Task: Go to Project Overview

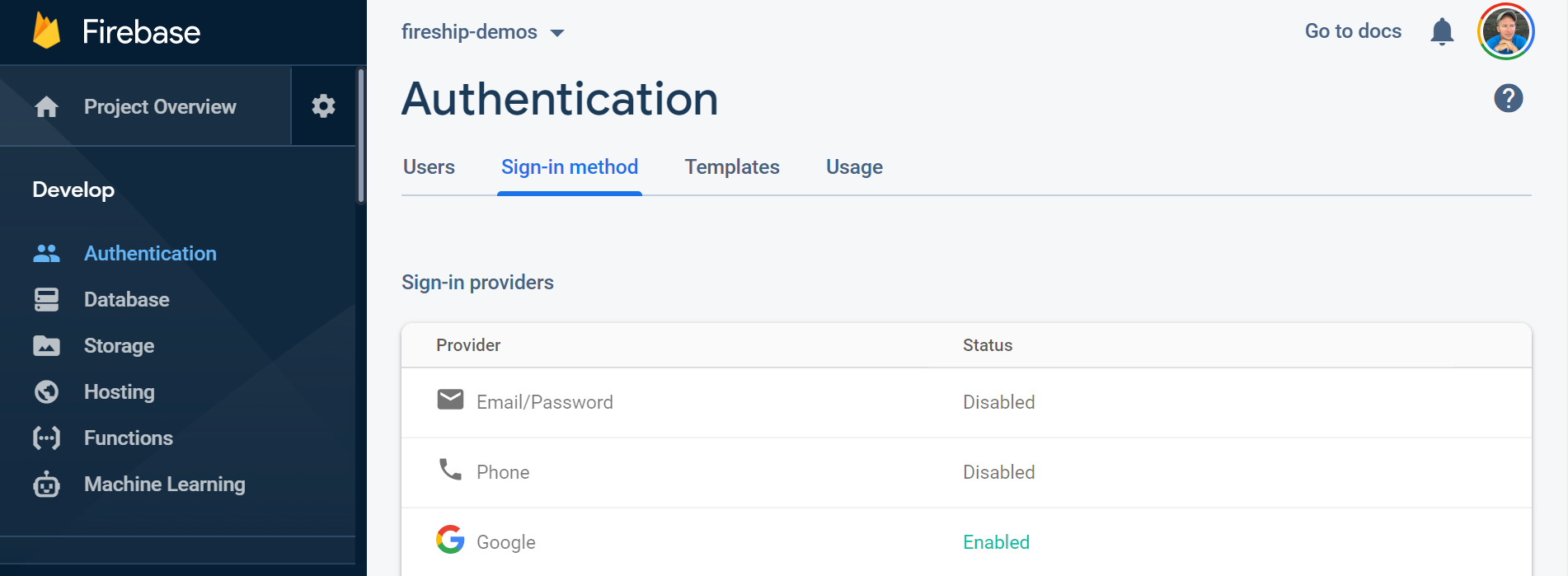Action: [x=159, y=106]
